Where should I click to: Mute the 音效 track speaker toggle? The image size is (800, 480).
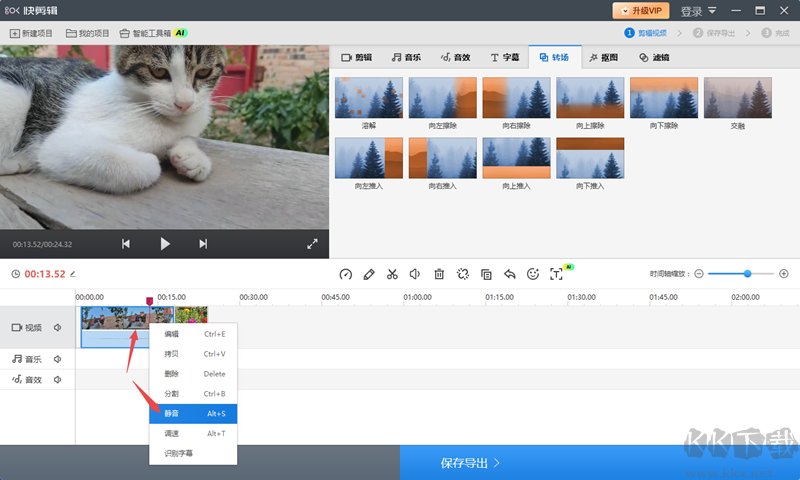[x=58, y=380]
